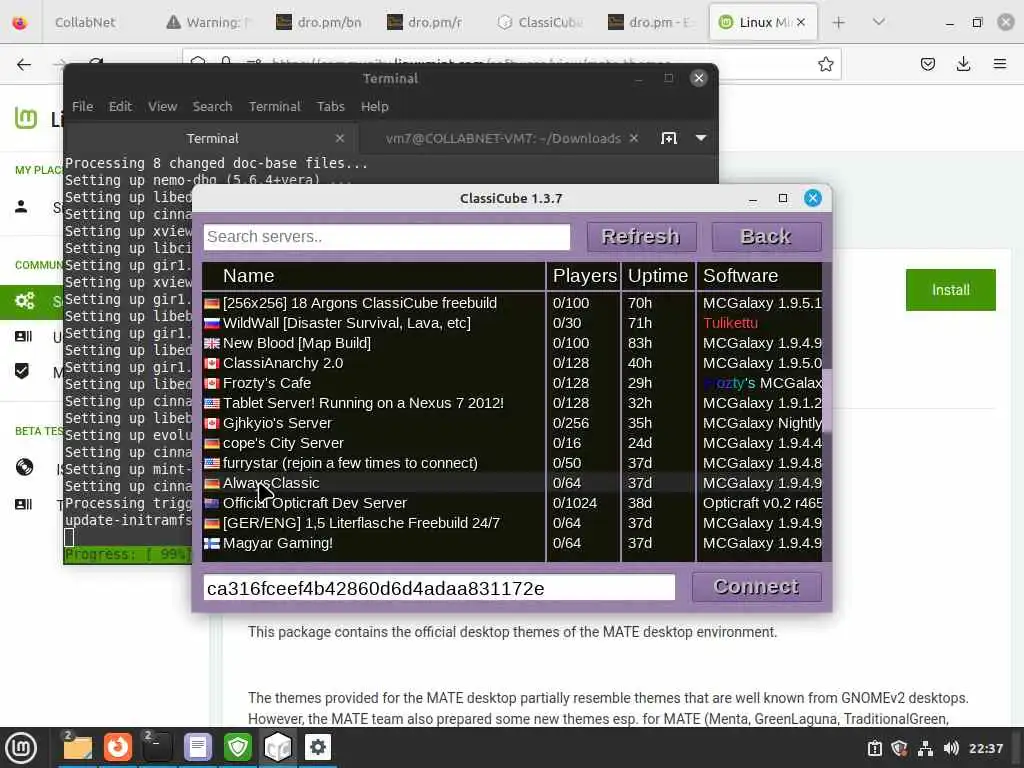This screenshot has width=1024, height=768.
Task: Open a new Firefox tab
Action: tap(839, 22)
